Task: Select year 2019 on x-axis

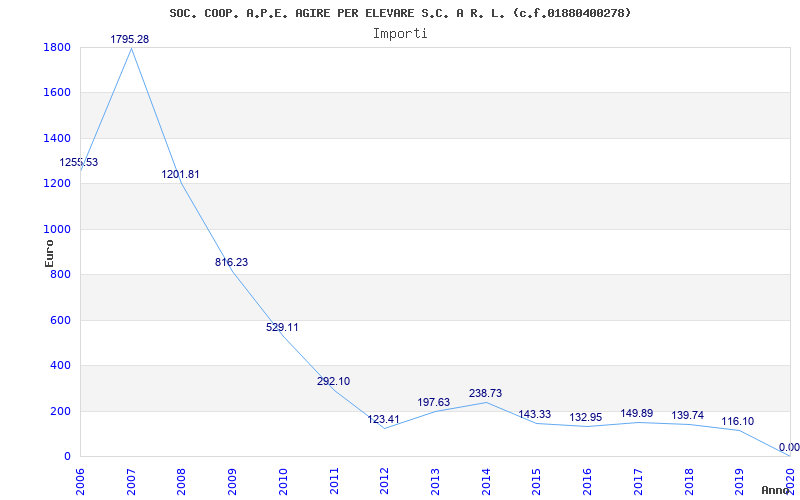Action: point(739,481)
